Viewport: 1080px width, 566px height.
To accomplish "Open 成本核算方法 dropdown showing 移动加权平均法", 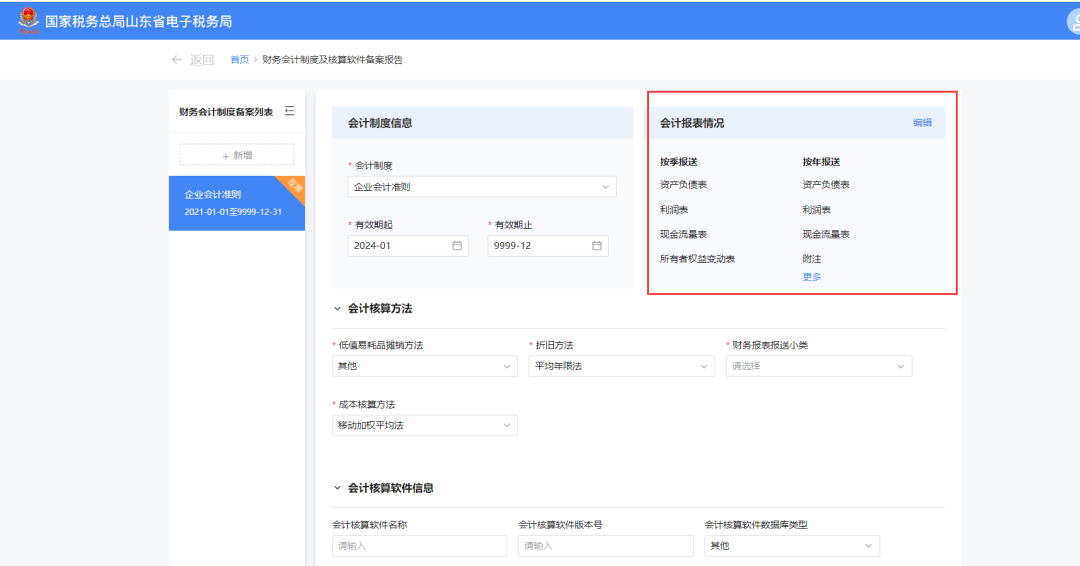I will pos(424,426).
